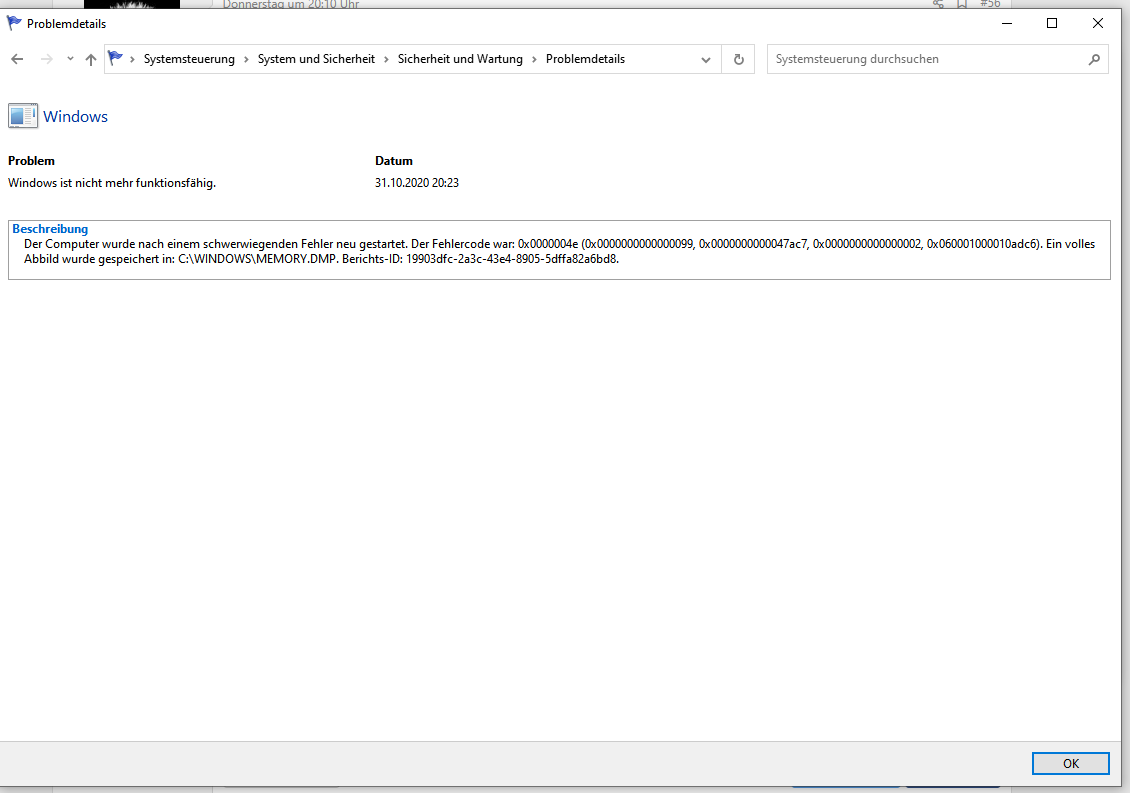The width and height of the screenshot is (1130, 793).
Task: Click the Problem column label
Action: [31, 161]
